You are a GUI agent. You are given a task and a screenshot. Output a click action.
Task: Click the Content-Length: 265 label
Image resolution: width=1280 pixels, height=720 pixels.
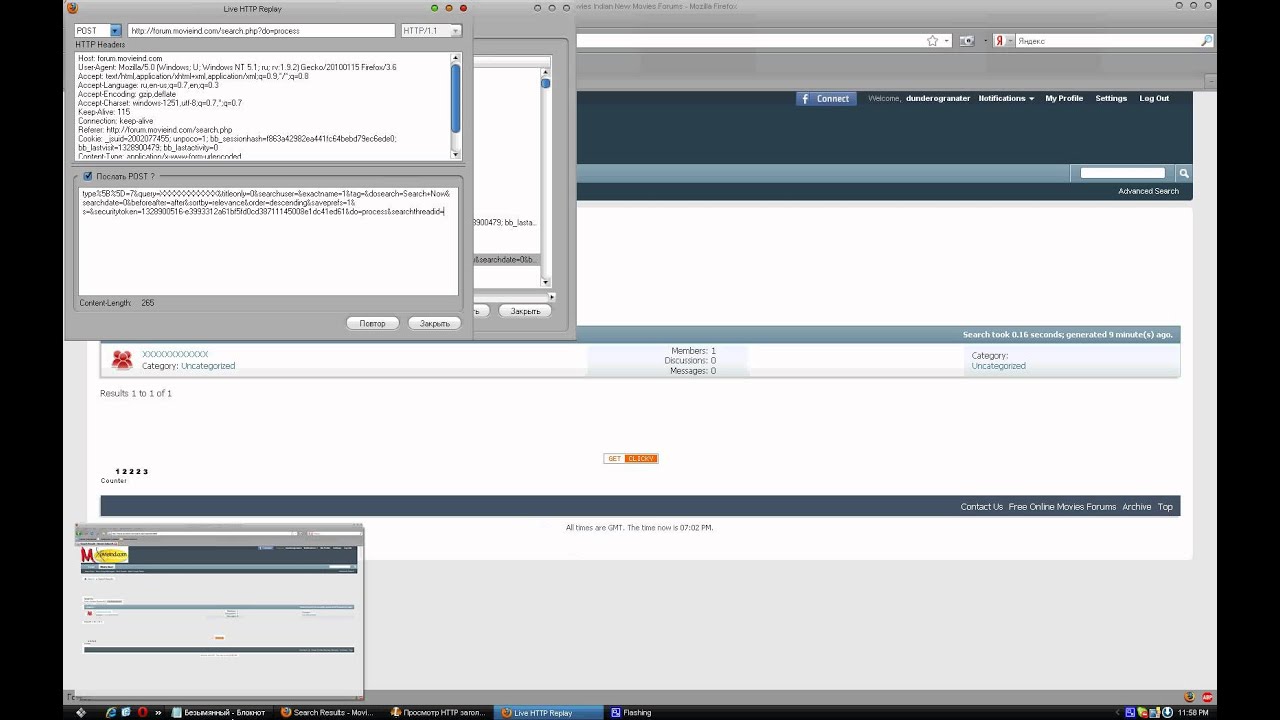point(117,303)
